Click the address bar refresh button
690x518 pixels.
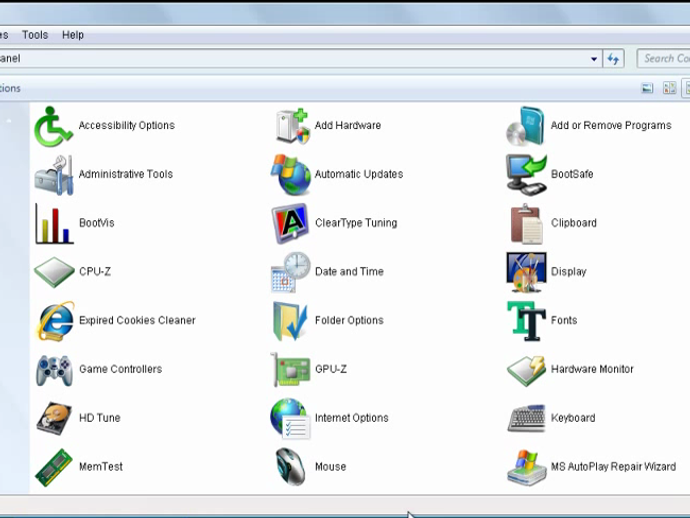pyautogui.click(x=613, y=59)
